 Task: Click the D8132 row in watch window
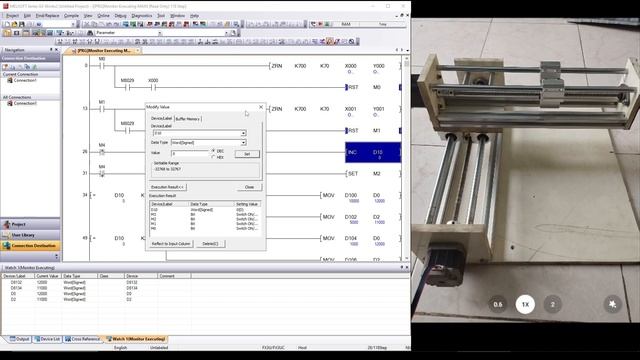click(96, 282)
